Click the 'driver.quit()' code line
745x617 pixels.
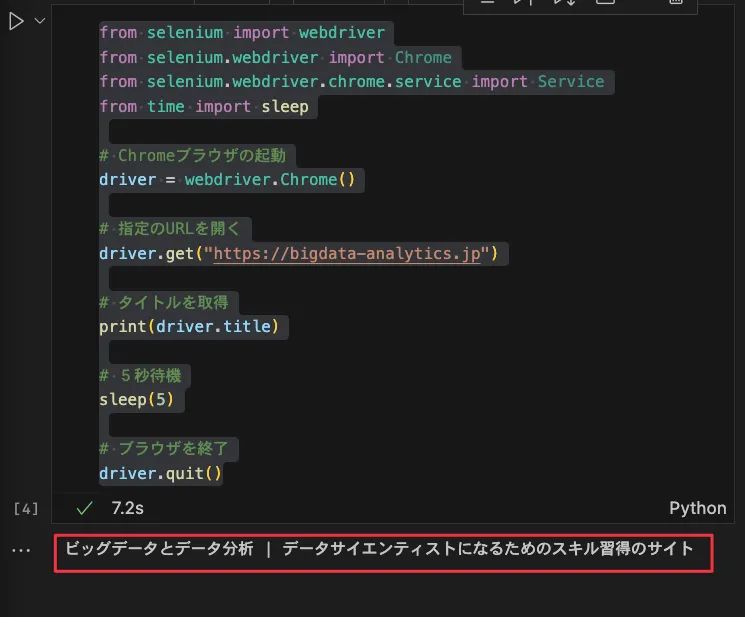[161, 473]
